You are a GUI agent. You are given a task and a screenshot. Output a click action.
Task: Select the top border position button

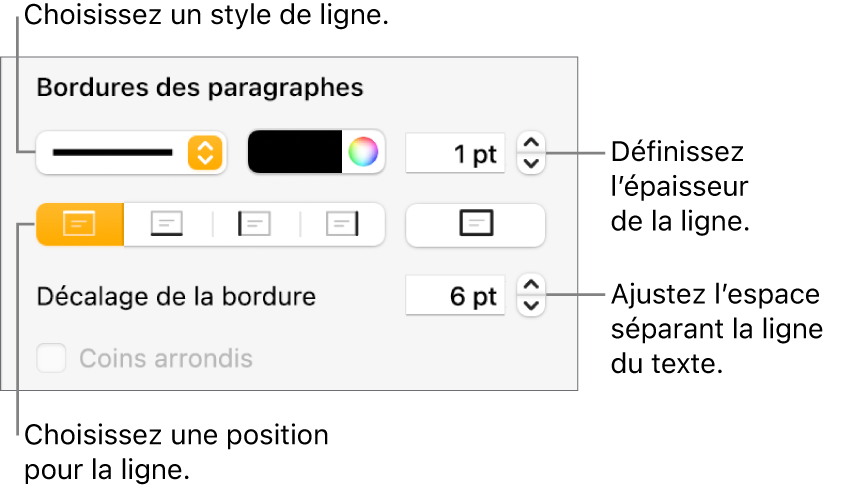click(79, 225)
